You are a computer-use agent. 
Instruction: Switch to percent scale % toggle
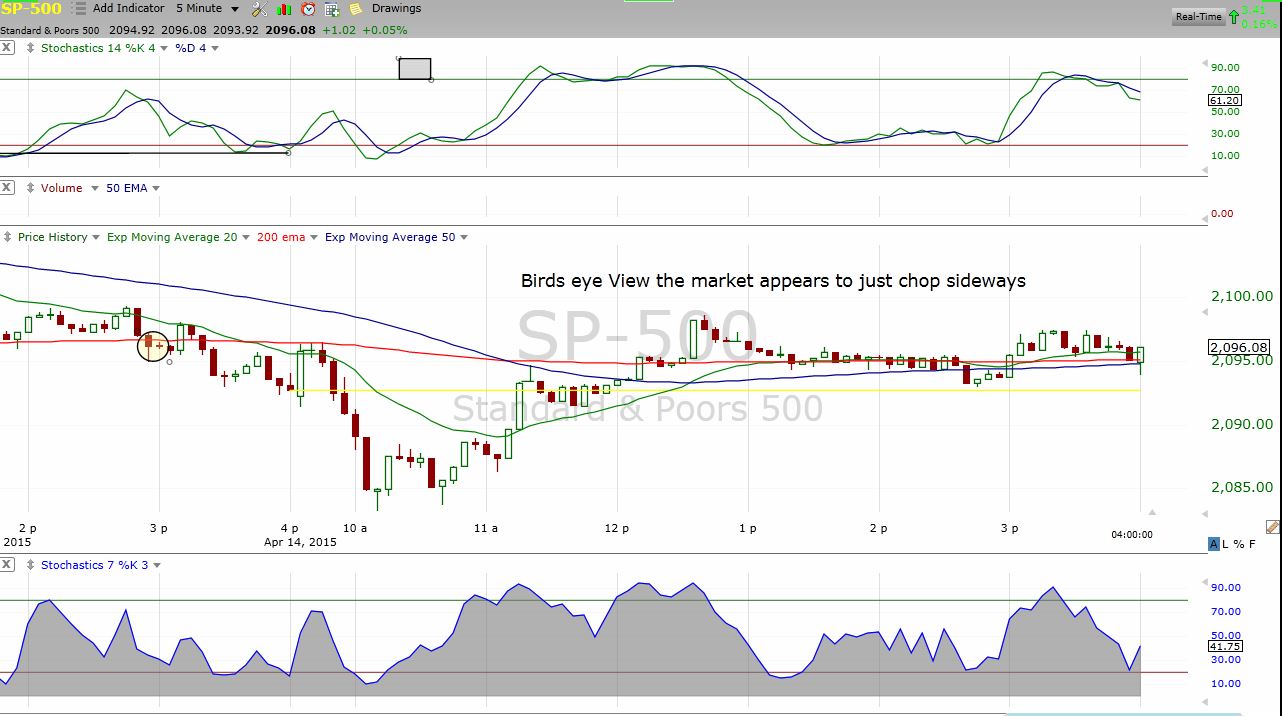(1239, 544)
